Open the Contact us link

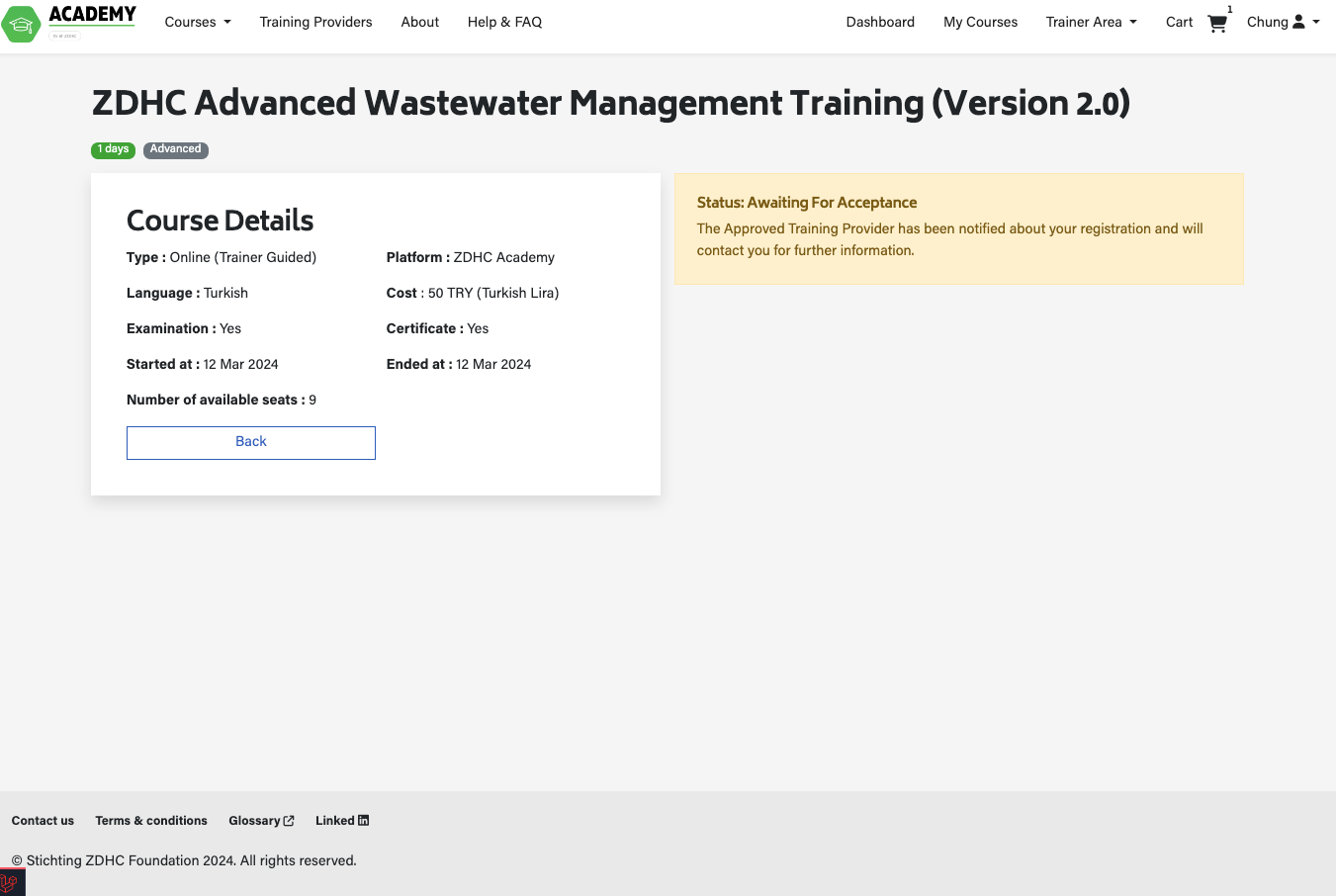43,821
